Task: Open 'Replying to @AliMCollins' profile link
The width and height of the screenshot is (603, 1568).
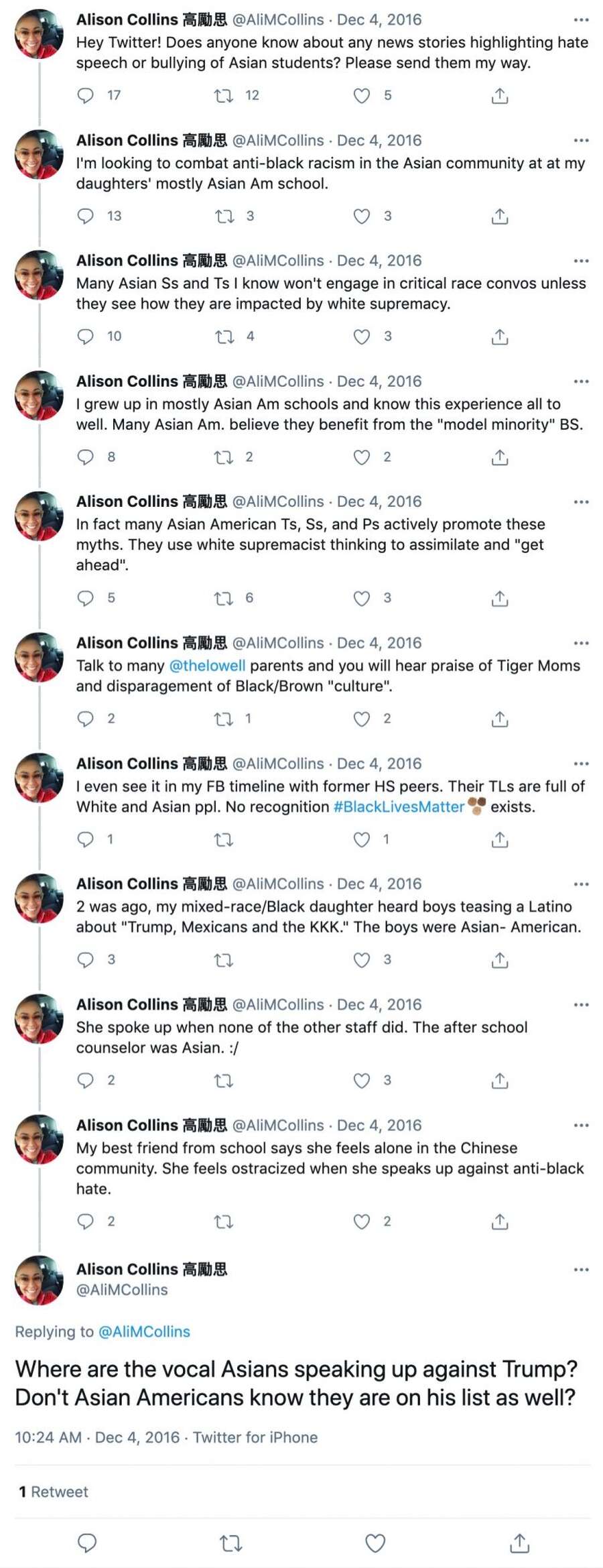Action: point(144,1331)
